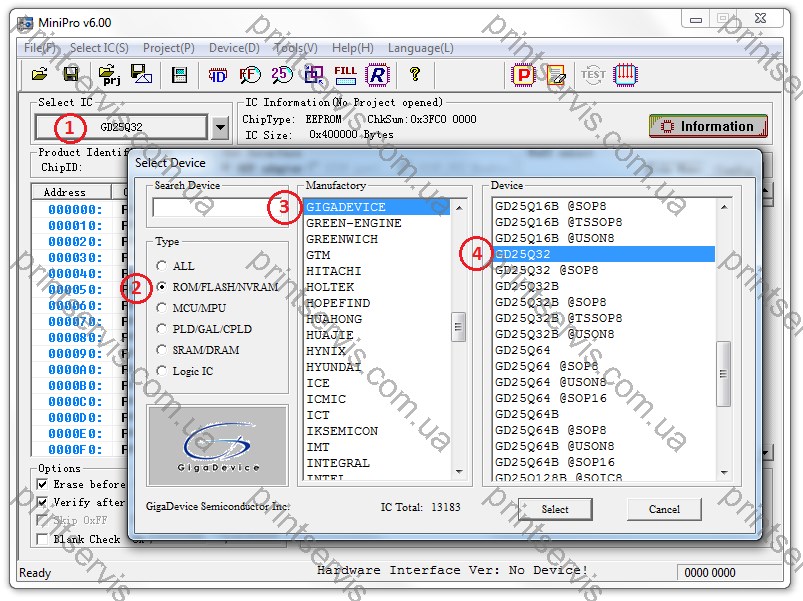Select INTEGRAL in Manufactory list
The height and width of the screenshot is (601, 803).
coord(377,463)
